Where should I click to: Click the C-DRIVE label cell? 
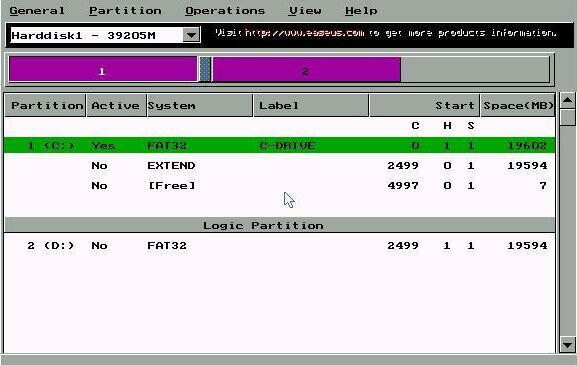point(287,146)
